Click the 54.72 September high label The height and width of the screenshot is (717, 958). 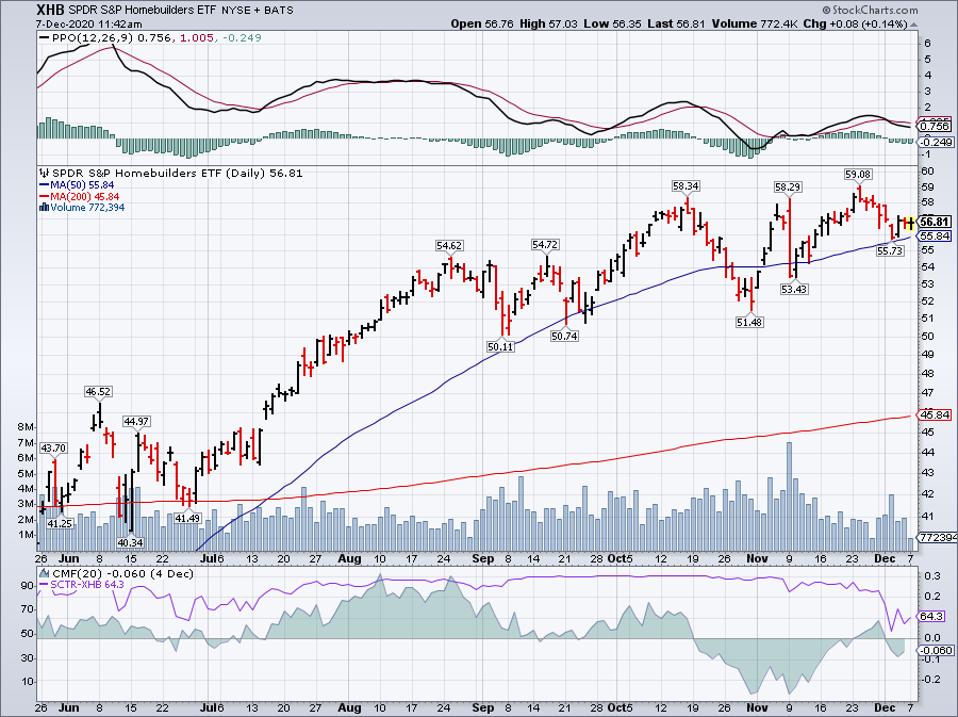point(545,244)
